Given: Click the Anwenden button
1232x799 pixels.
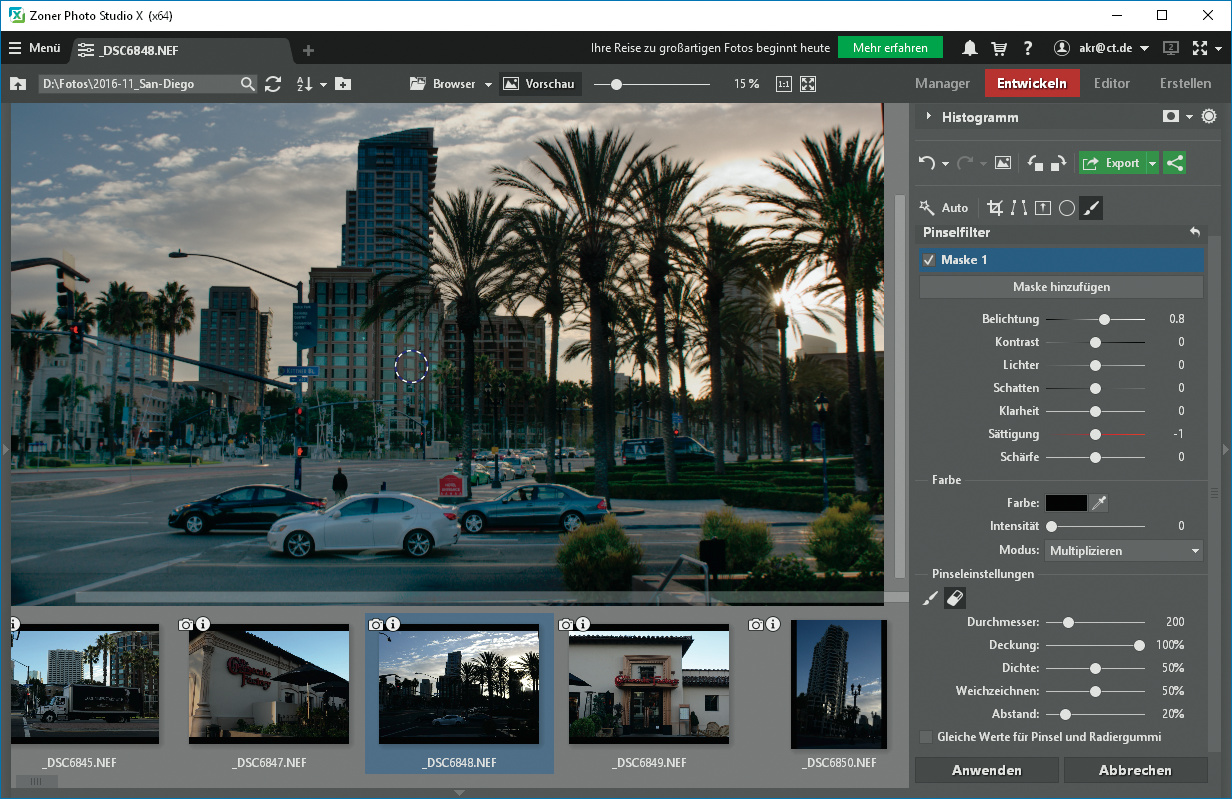Looking at the screenshot, I should pos(986,770).
